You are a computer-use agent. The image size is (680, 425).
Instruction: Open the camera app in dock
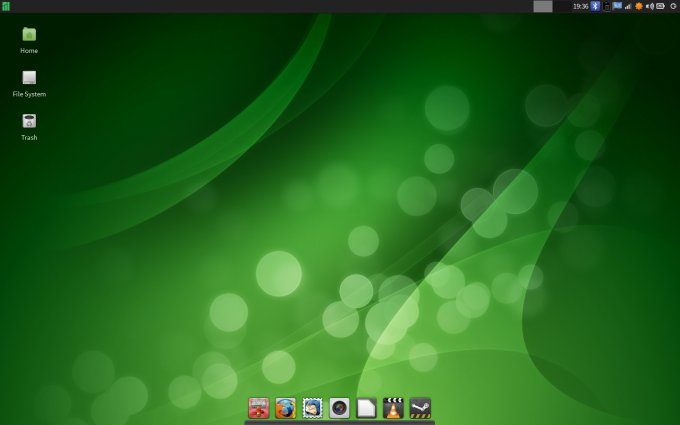(340, 408)
